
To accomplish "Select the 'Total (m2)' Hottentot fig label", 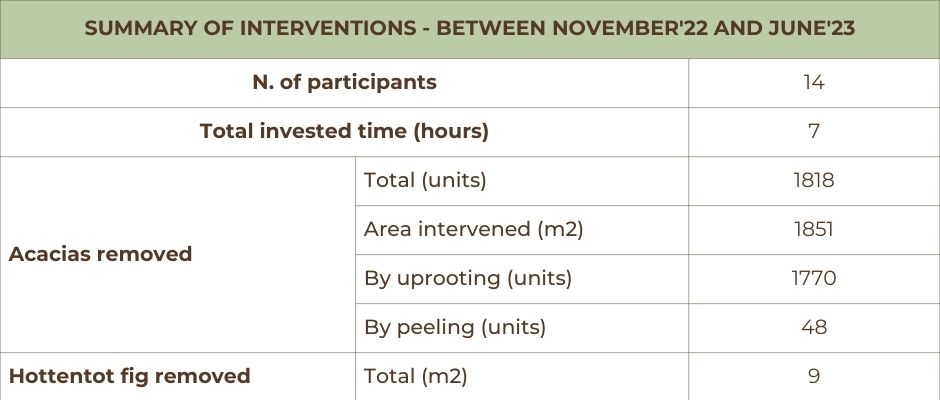I will [415, 376].
